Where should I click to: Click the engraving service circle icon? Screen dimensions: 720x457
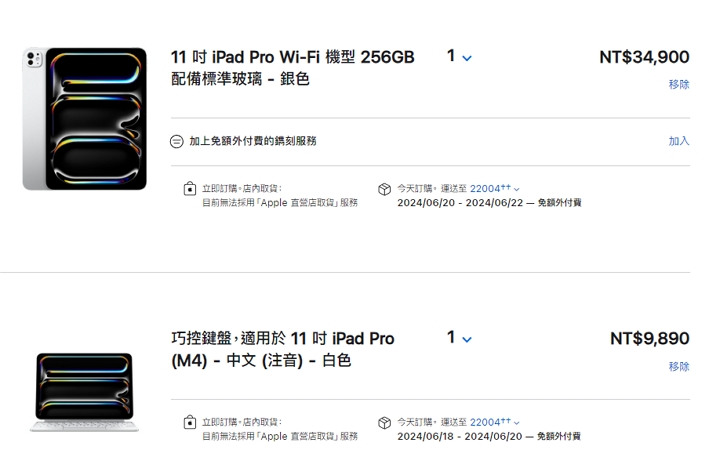177,142
